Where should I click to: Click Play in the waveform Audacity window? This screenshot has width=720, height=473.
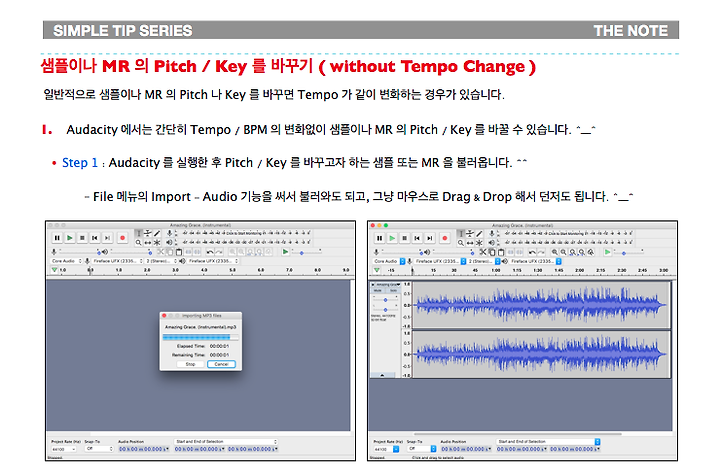392,238
